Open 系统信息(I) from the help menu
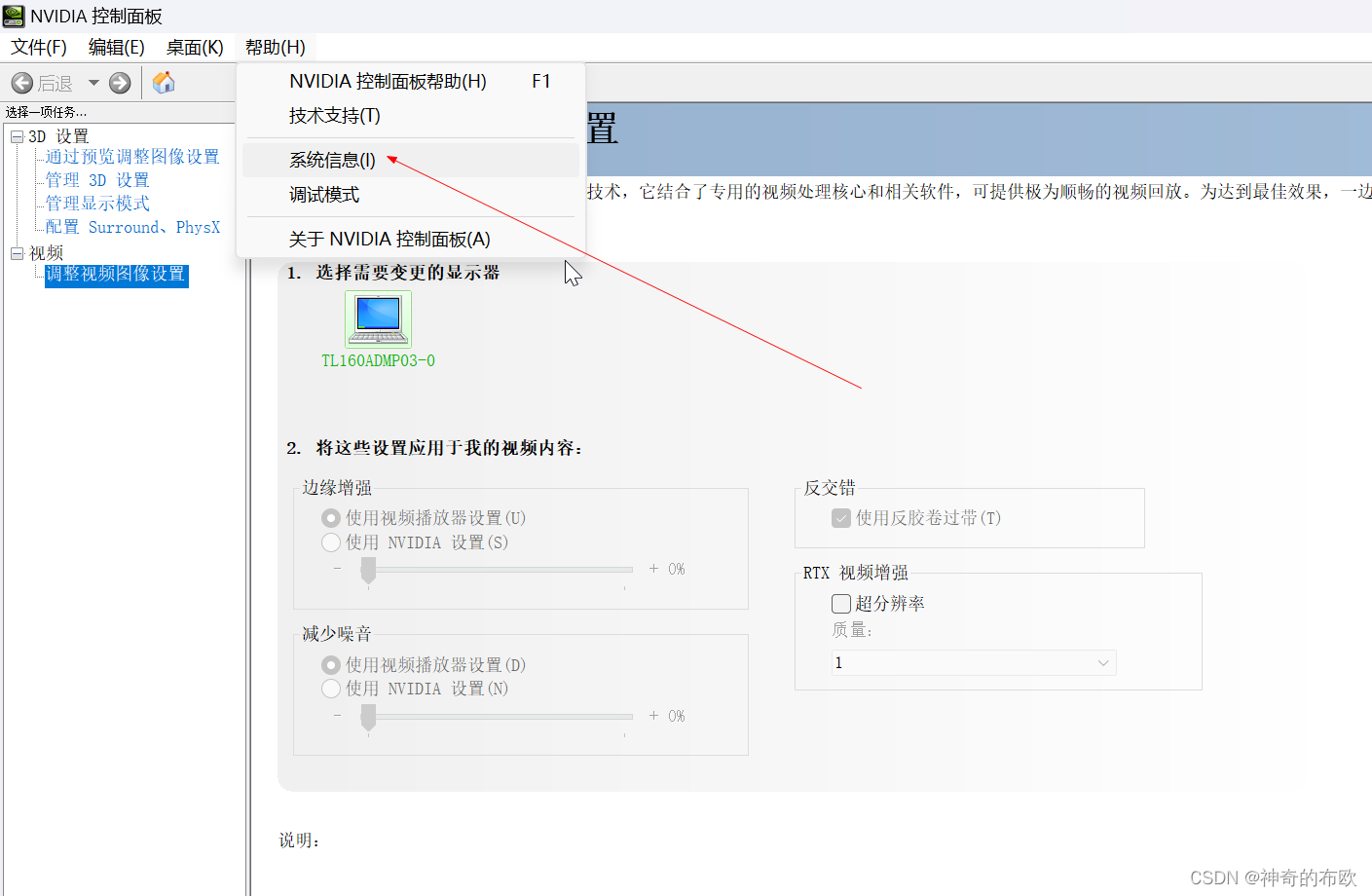1372x896 pixels. tap(411, 160)
